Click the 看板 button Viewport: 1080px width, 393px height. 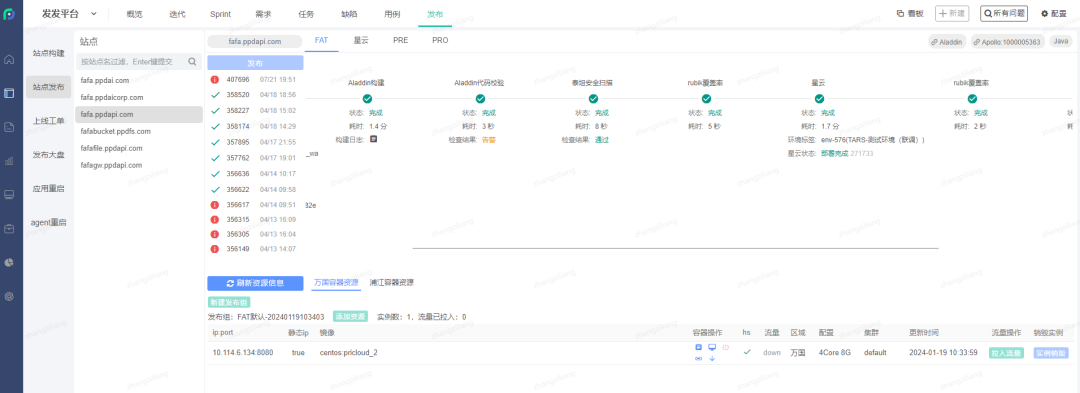tap(910, 13)
